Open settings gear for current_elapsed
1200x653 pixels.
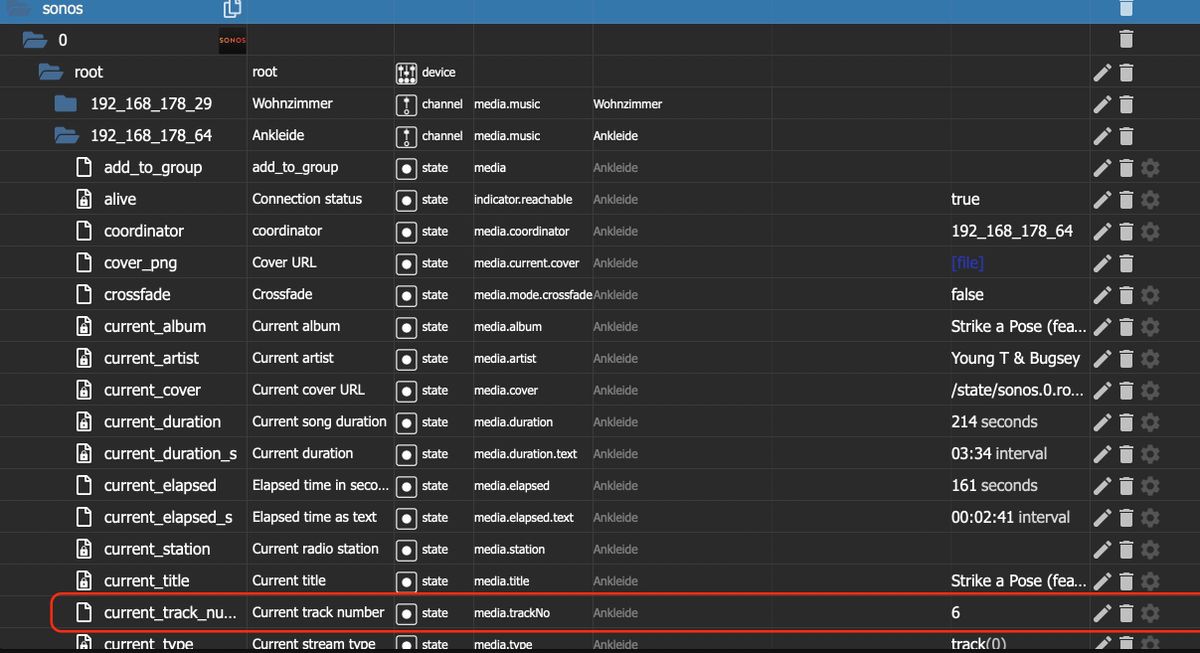tap(1150, 486)
